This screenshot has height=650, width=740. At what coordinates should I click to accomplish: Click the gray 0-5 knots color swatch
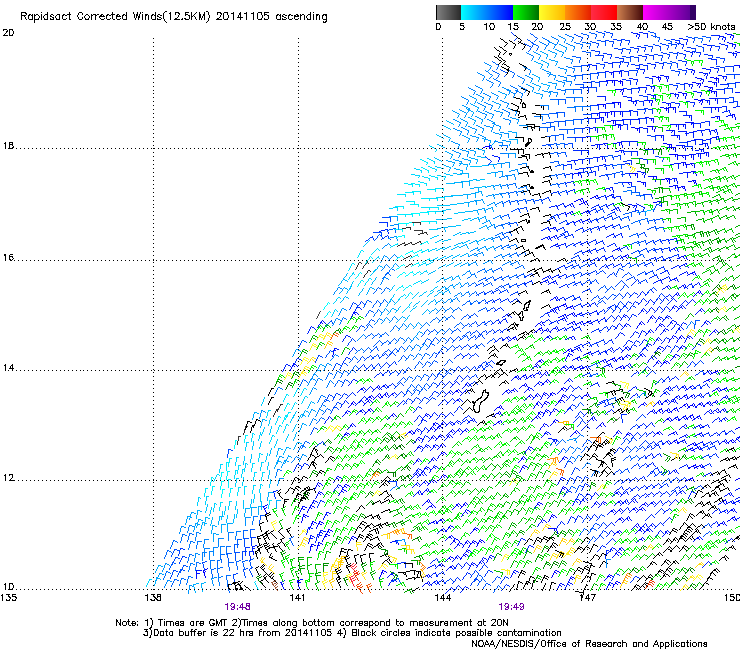tap(448, 12)
